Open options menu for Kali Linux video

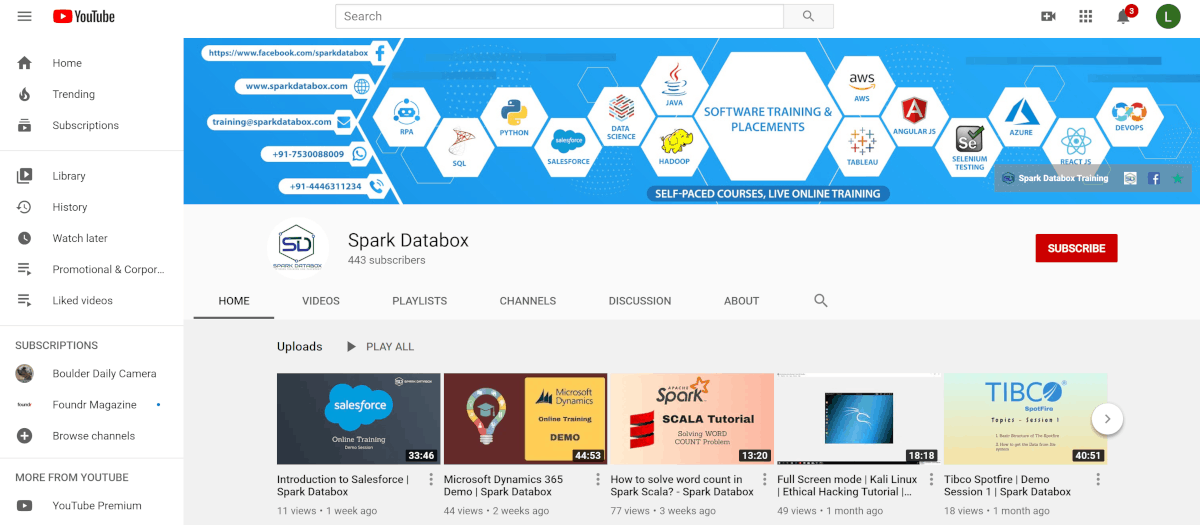(x=932, y=480)
